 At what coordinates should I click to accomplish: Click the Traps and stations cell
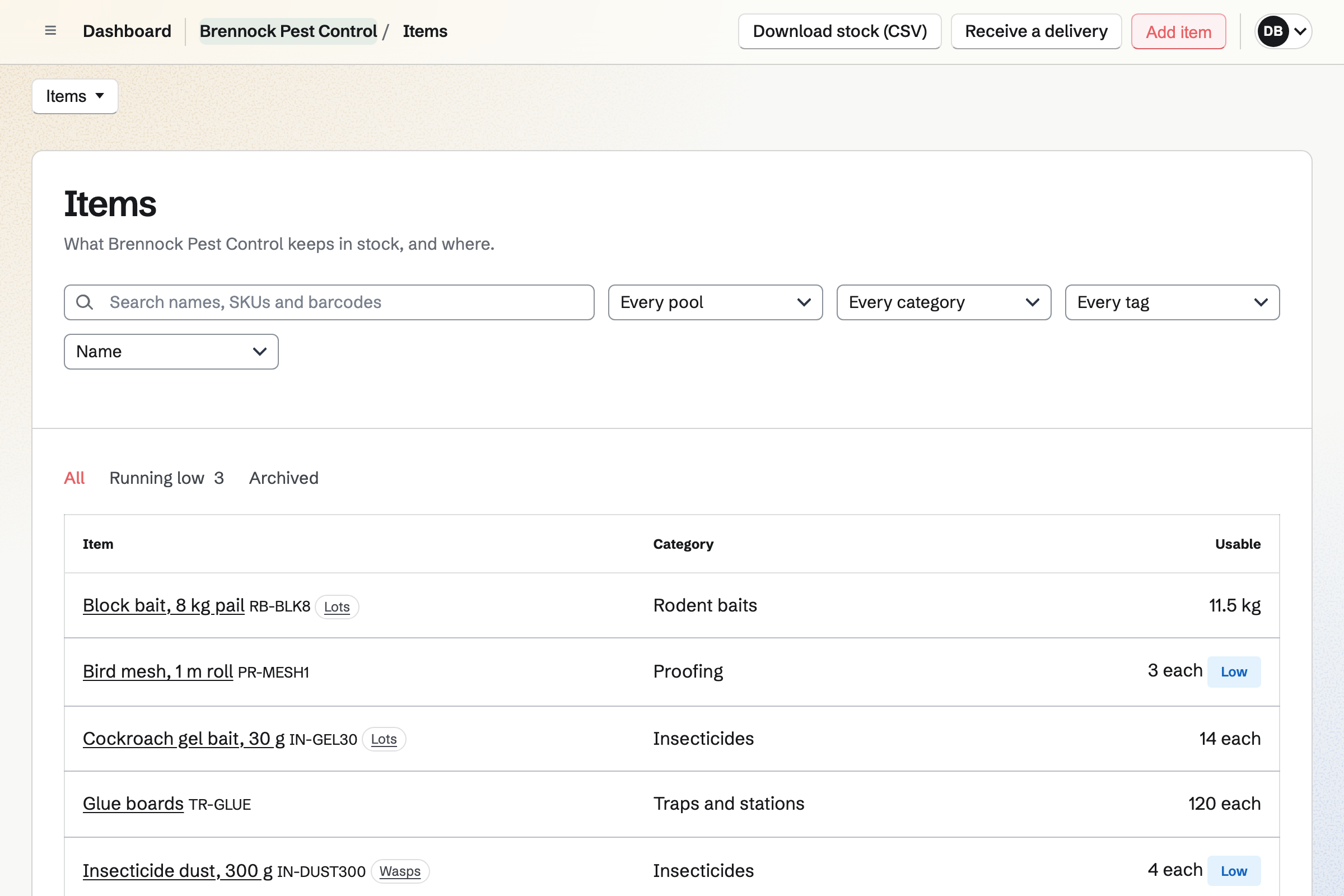pos(729,804)
